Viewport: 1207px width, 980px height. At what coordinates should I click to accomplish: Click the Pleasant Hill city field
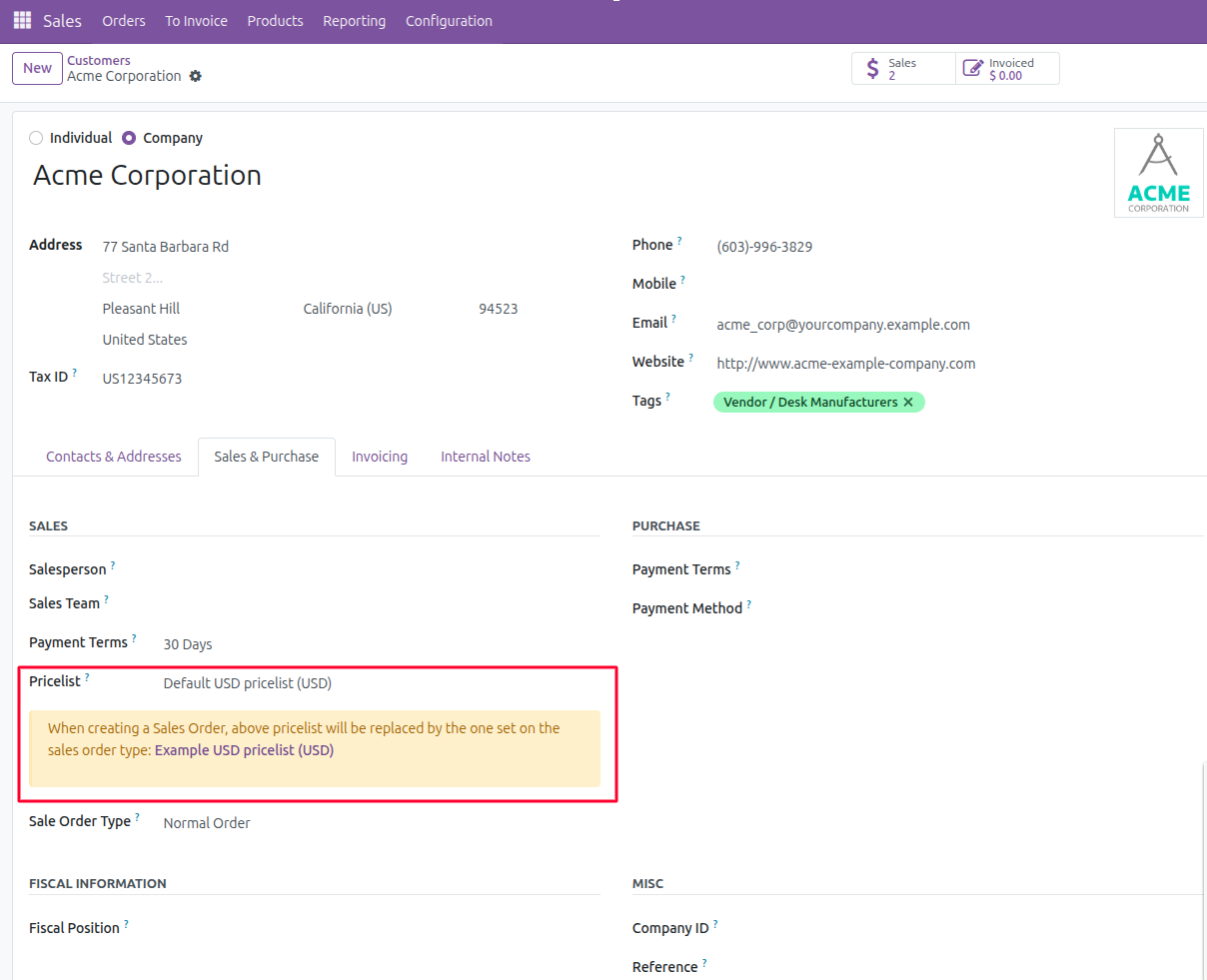click(198, 309)
